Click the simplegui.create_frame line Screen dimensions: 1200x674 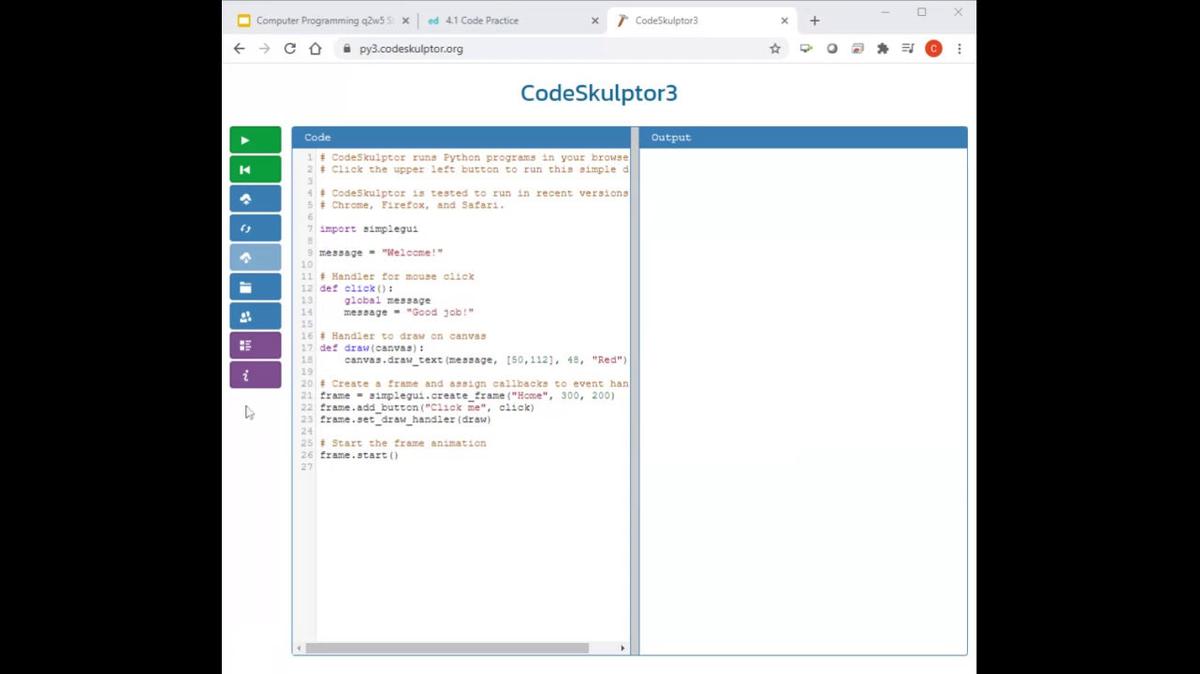[467, 396]
